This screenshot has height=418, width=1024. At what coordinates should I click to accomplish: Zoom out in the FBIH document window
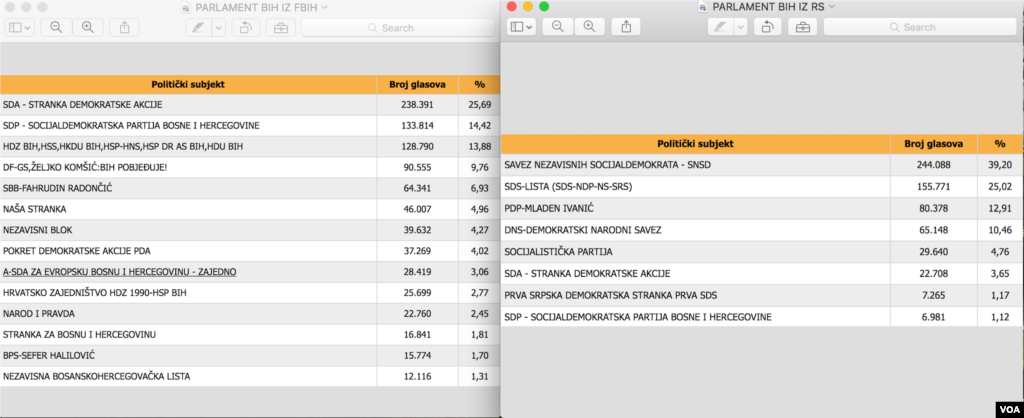click(54, 27)
